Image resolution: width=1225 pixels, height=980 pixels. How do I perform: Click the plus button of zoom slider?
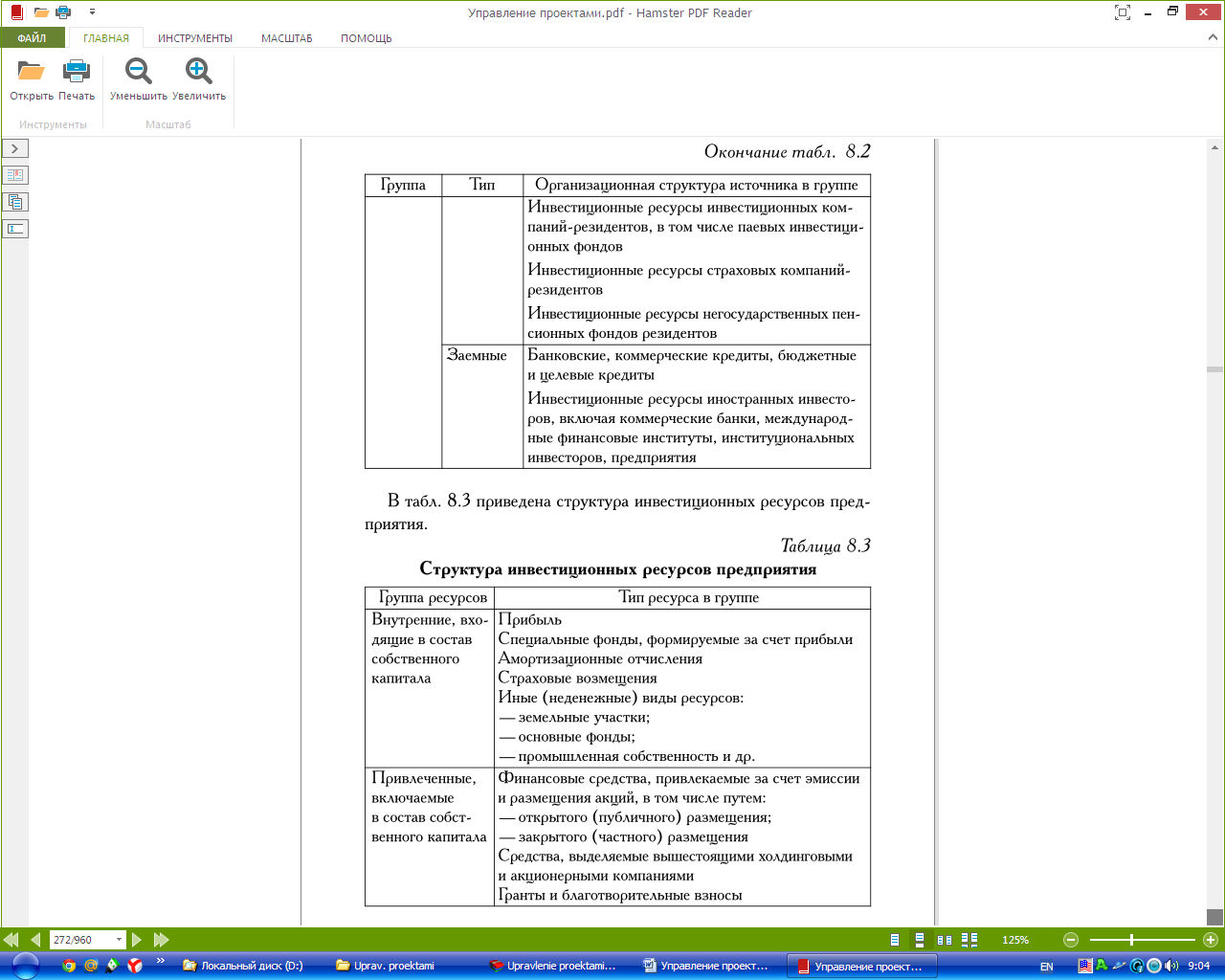tap(1210, 940)
